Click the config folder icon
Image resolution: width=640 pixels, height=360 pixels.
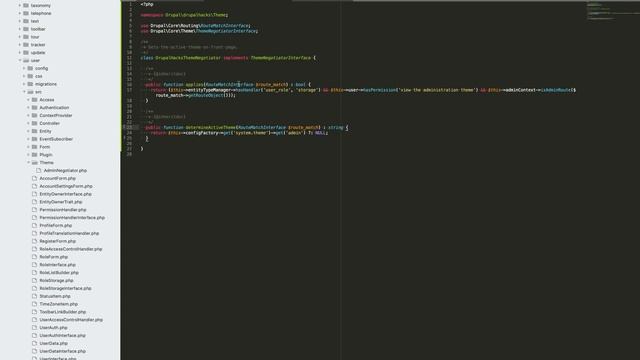click(30, 68)
